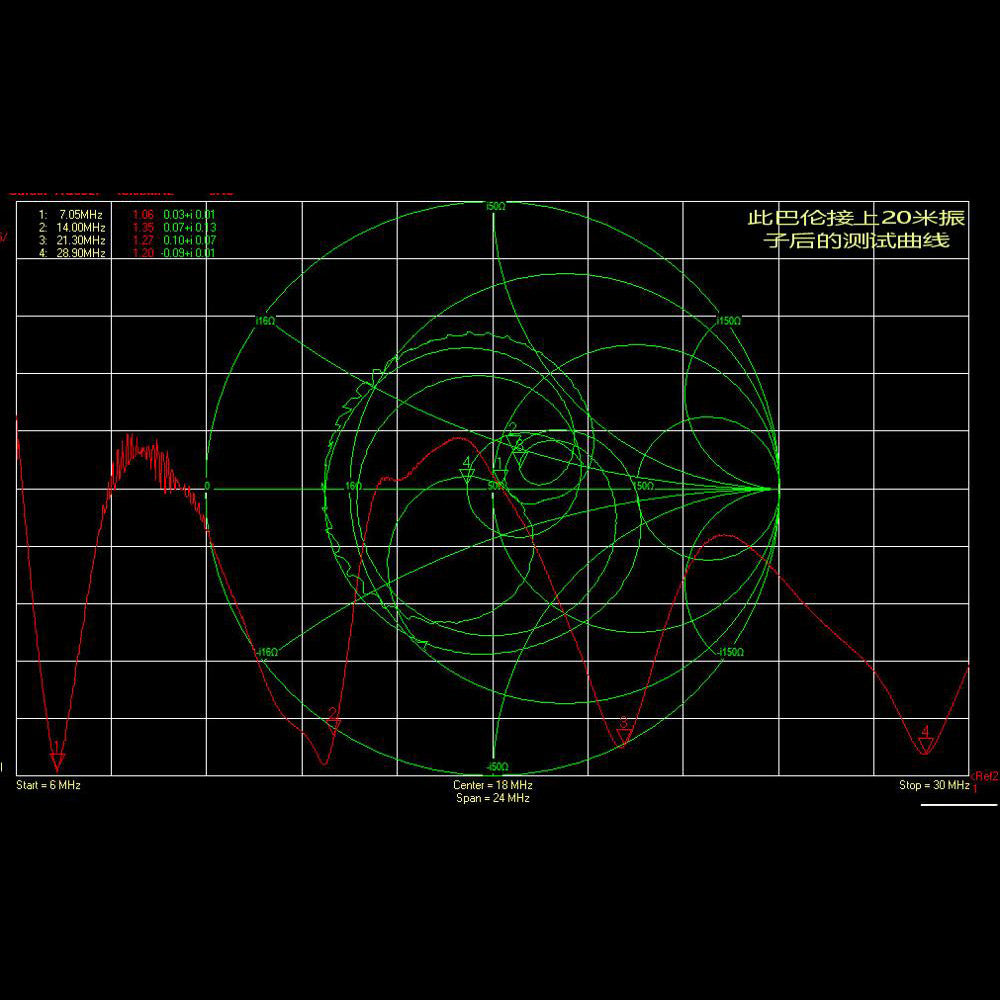Select the 14.00MHz marker readout row
The width and height of the screenshot is (1000, 1000).
127,227
